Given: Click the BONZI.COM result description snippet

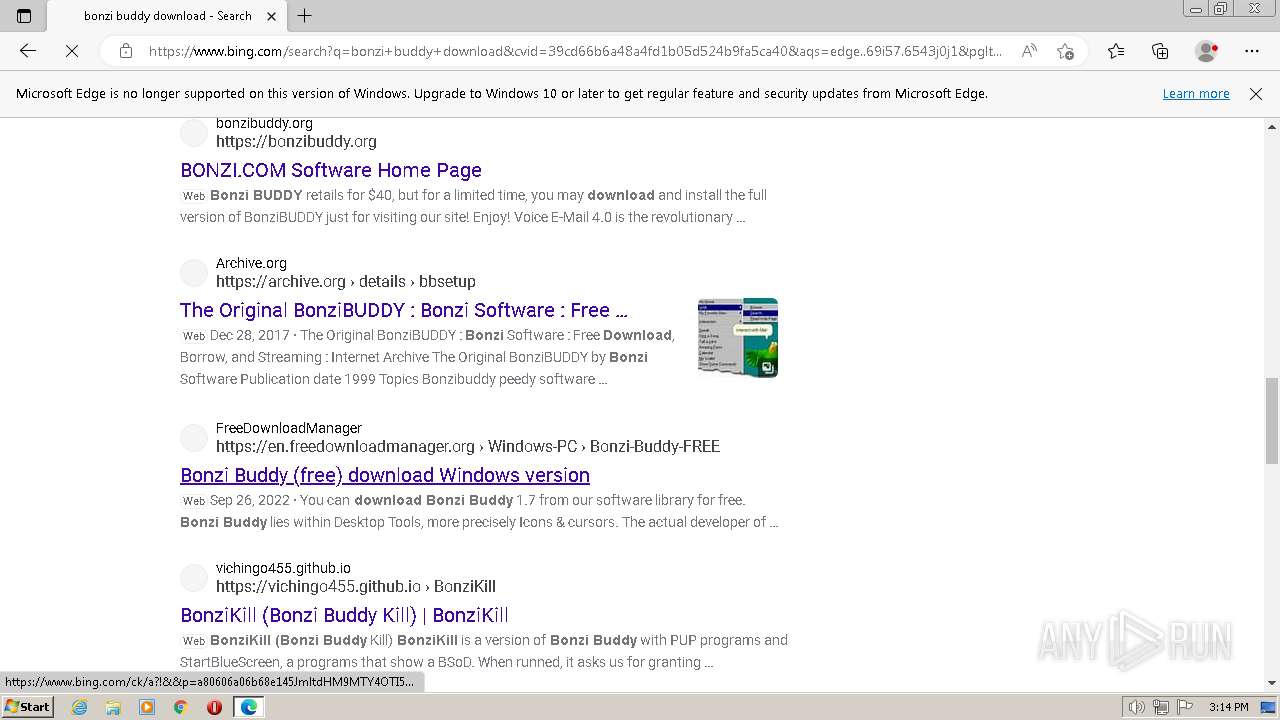Looking at the screenshot, I should pyautogui.click(x=474, y=206).
